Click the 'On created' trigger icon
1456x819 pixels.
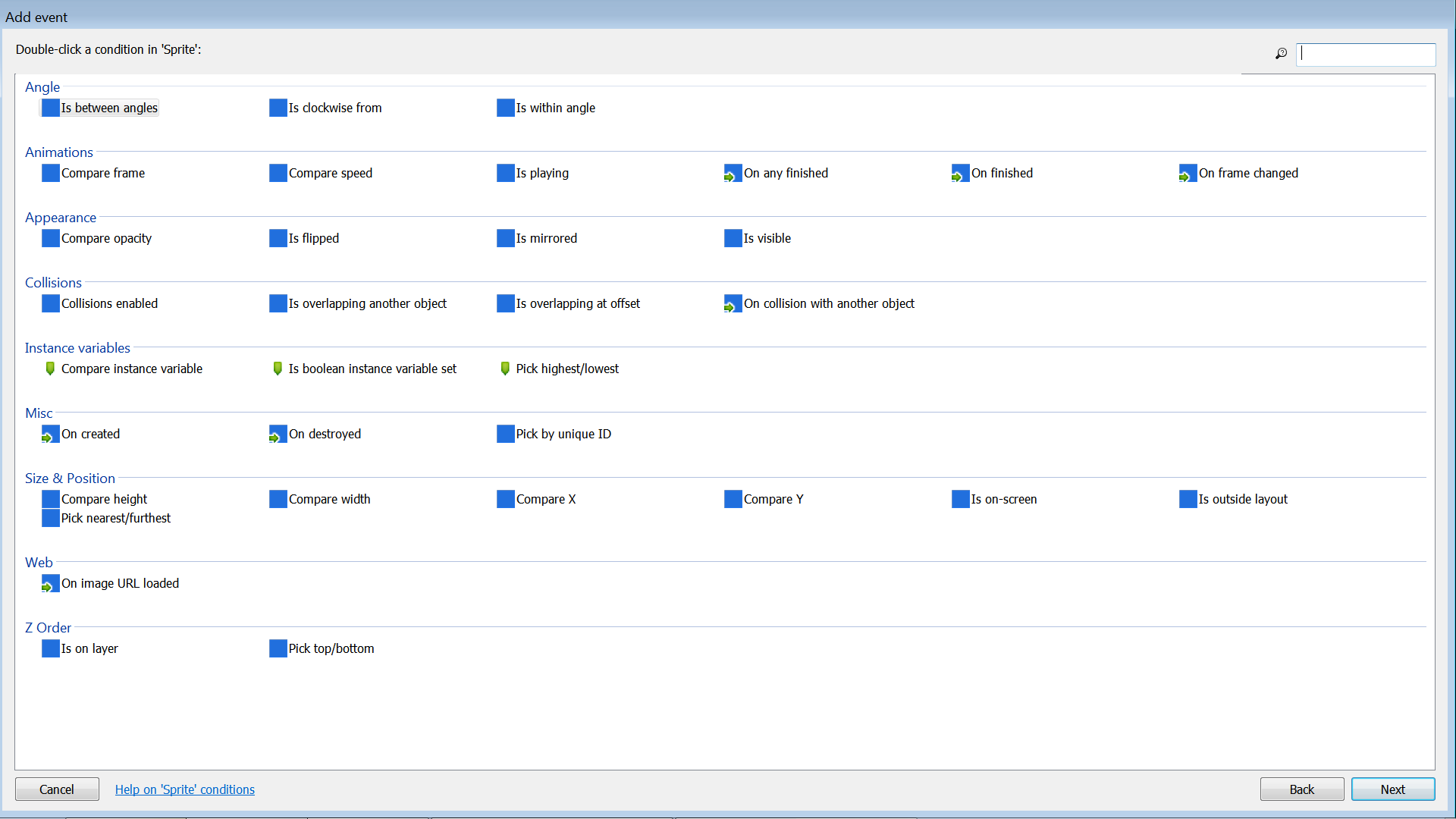point(50,435)
